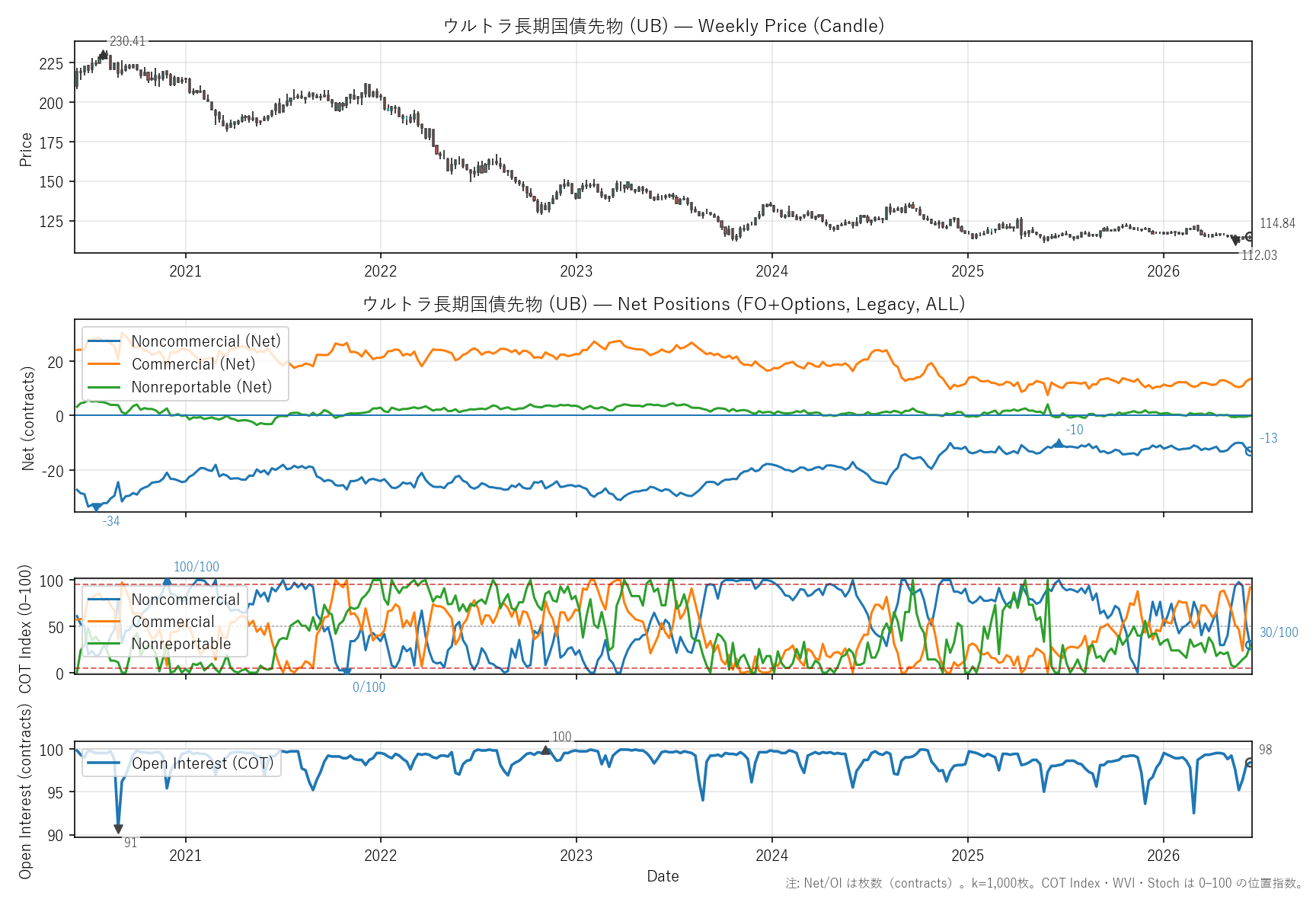The image size is (1316, 899).
Task: Select the 230.41 price high annotation
Action: (x=127, y=41)
